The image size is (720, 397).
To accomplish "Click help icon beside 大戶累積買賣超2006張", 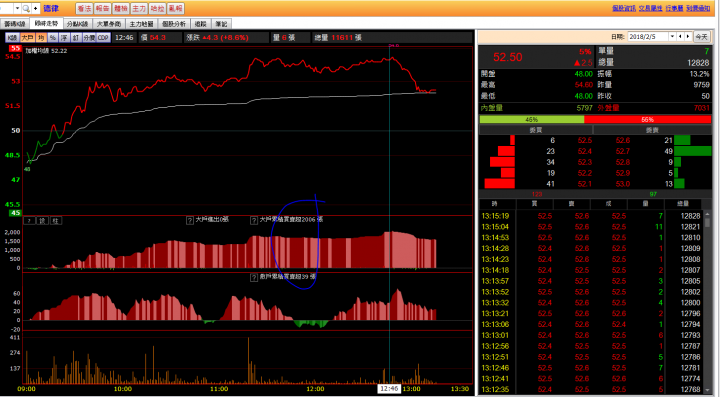I will pos(253,220).
